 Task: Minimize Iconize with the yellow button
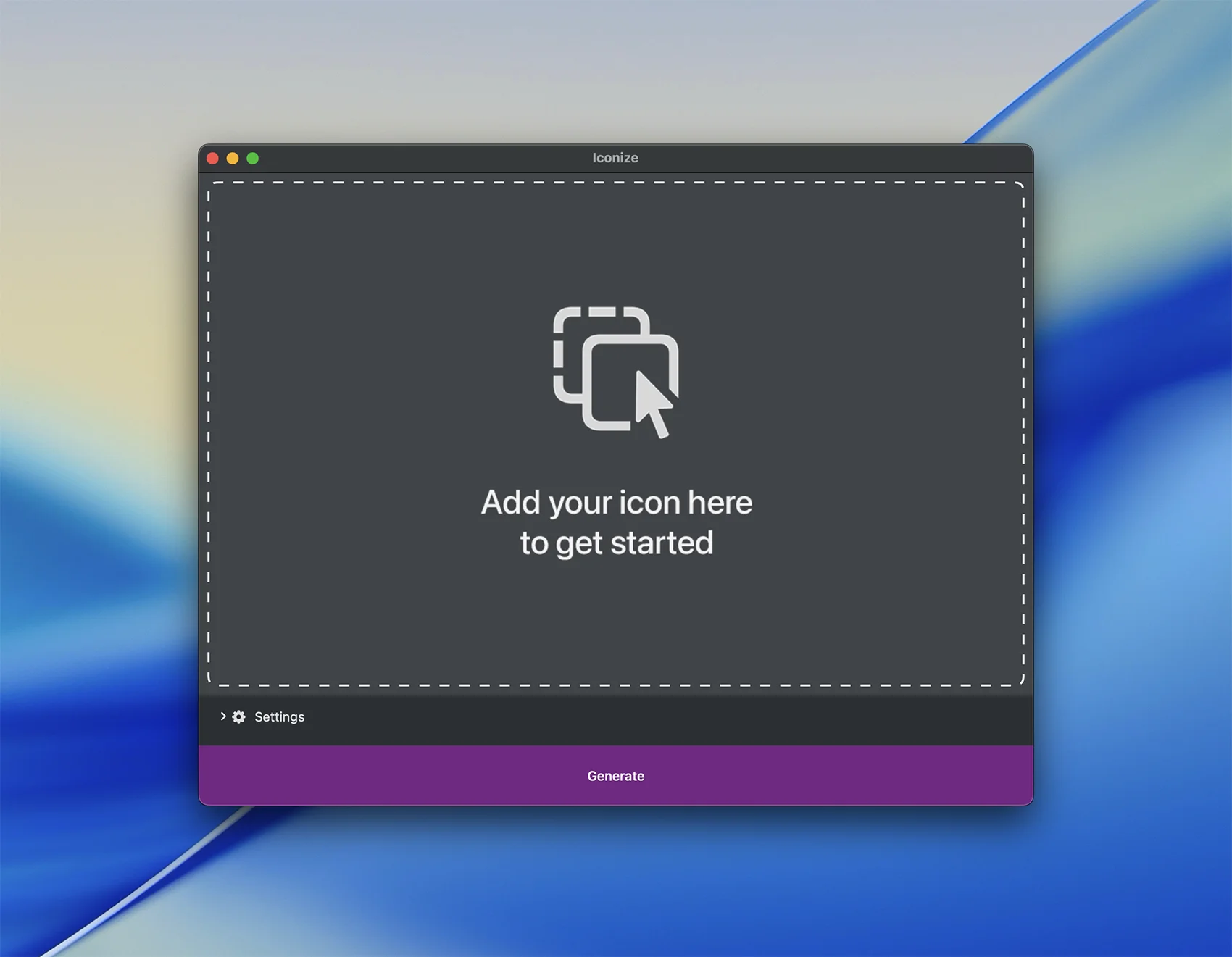pyautogui.click(x=233, y=158)
